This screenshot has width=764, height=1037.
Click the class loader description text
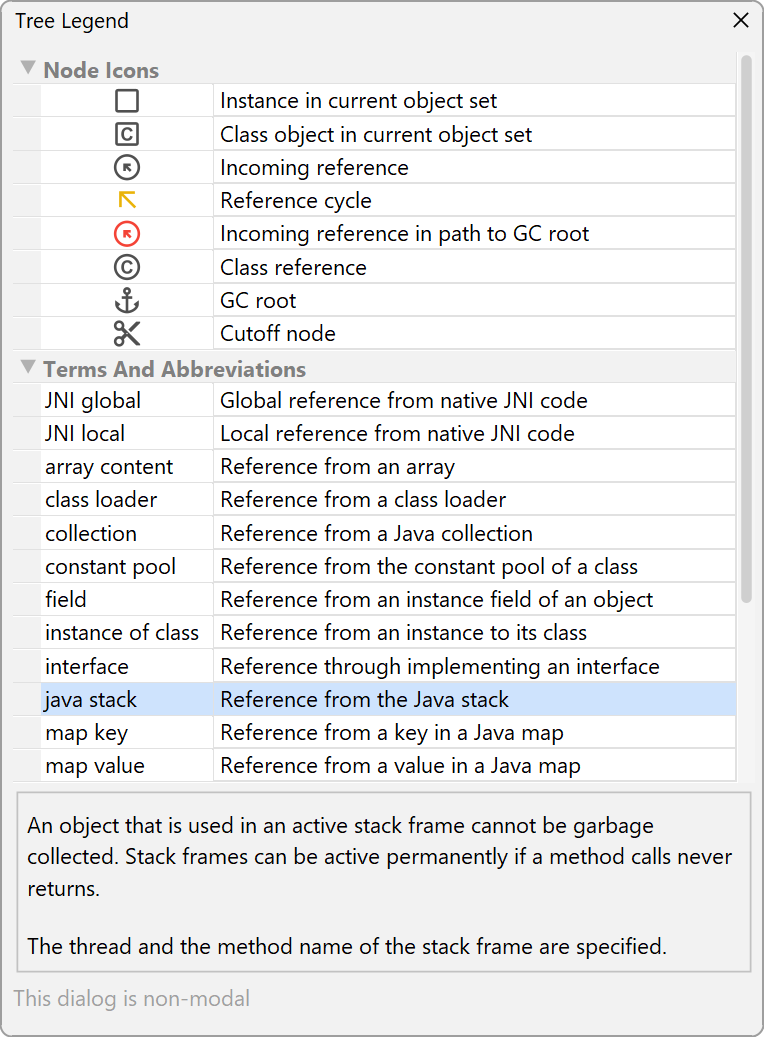tap(363, 500)
